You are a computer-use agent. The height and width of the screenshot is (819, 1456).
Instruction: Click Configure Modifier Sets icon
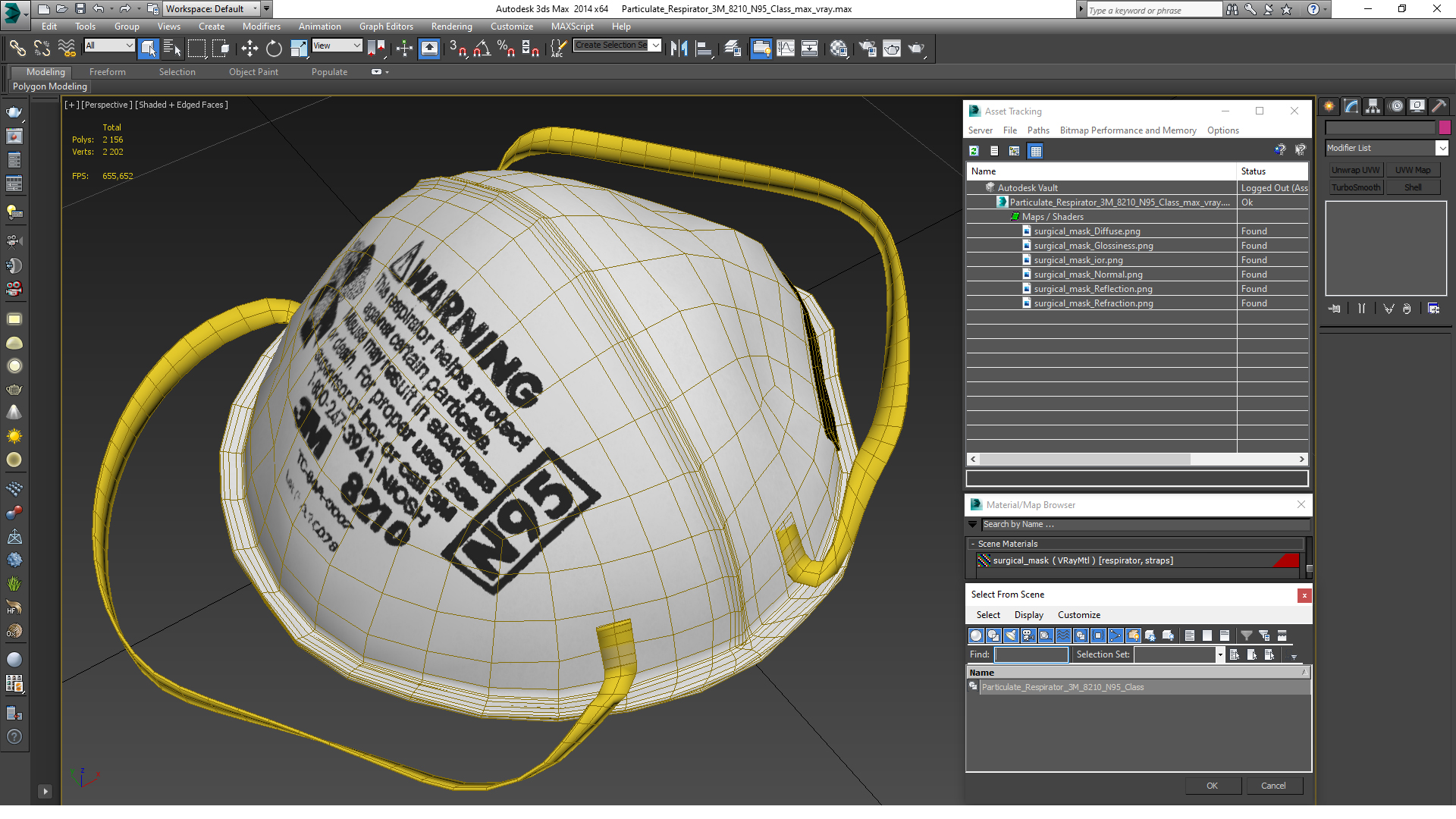[x=1433, y=309]
